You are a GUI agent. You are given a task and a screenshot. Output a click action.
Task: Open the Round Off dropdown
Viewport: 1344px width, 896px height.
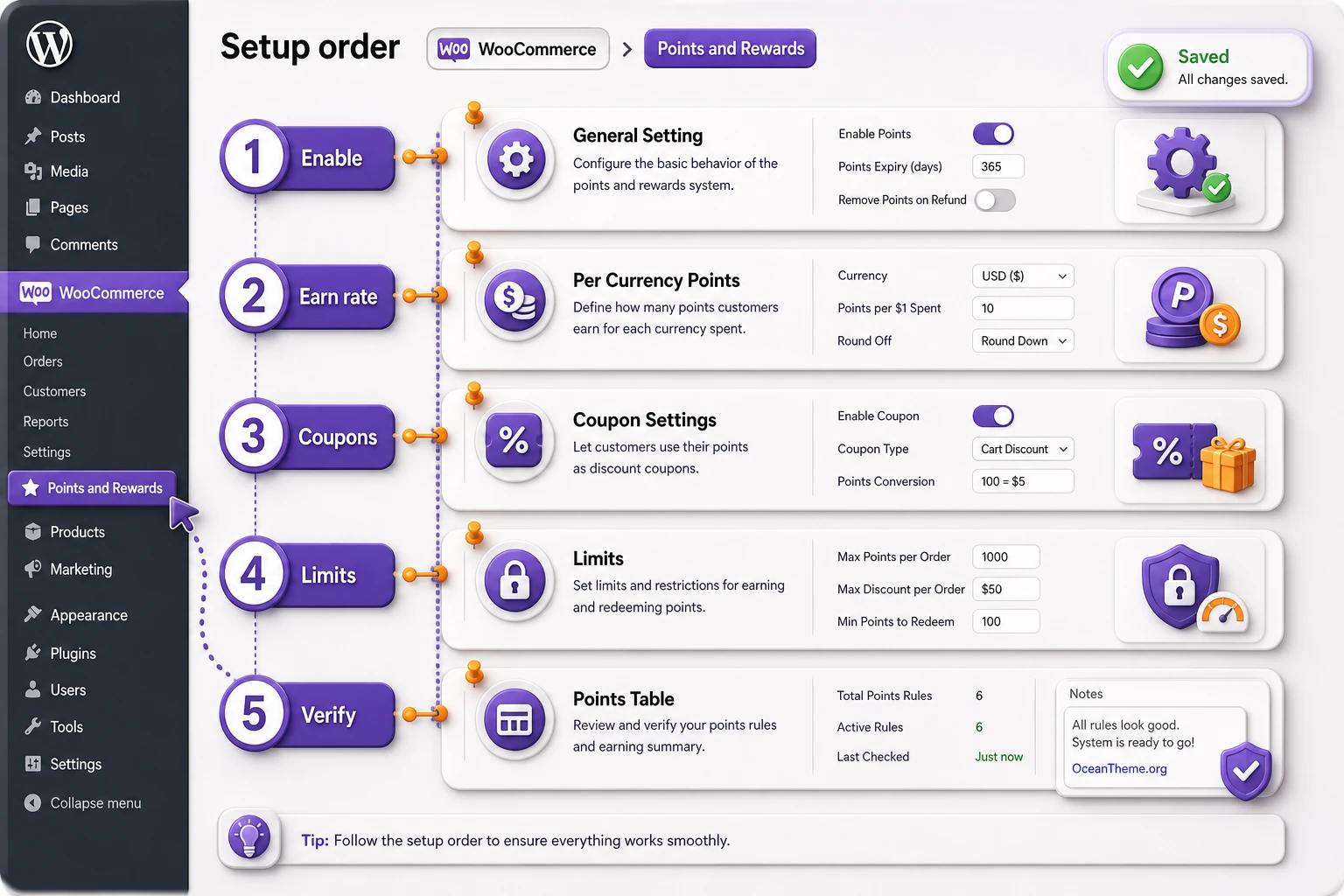1023,340
